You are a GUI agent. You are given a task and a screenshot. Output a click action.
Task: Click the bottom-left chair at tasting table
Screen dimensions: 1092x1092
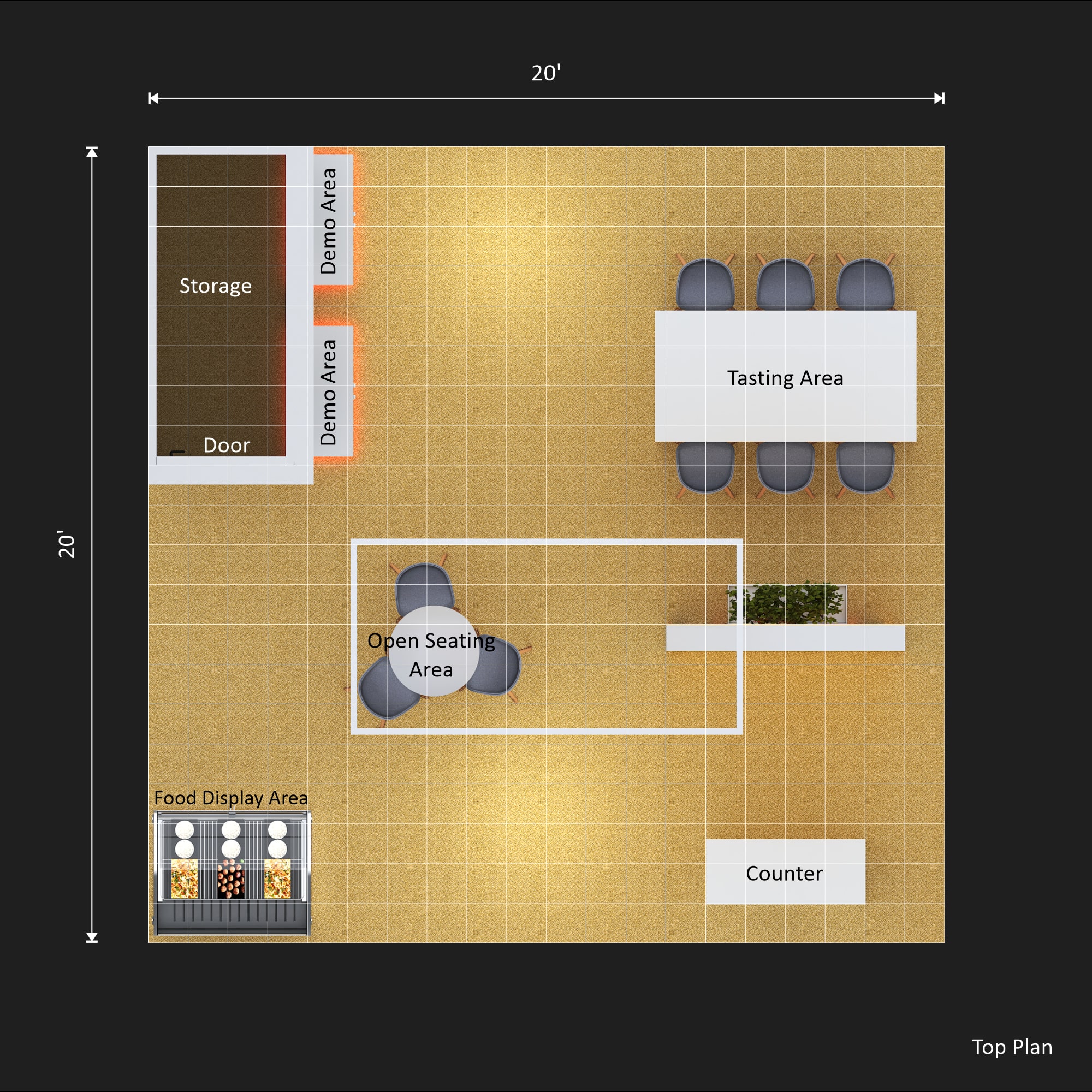click(x=705, y=467)
